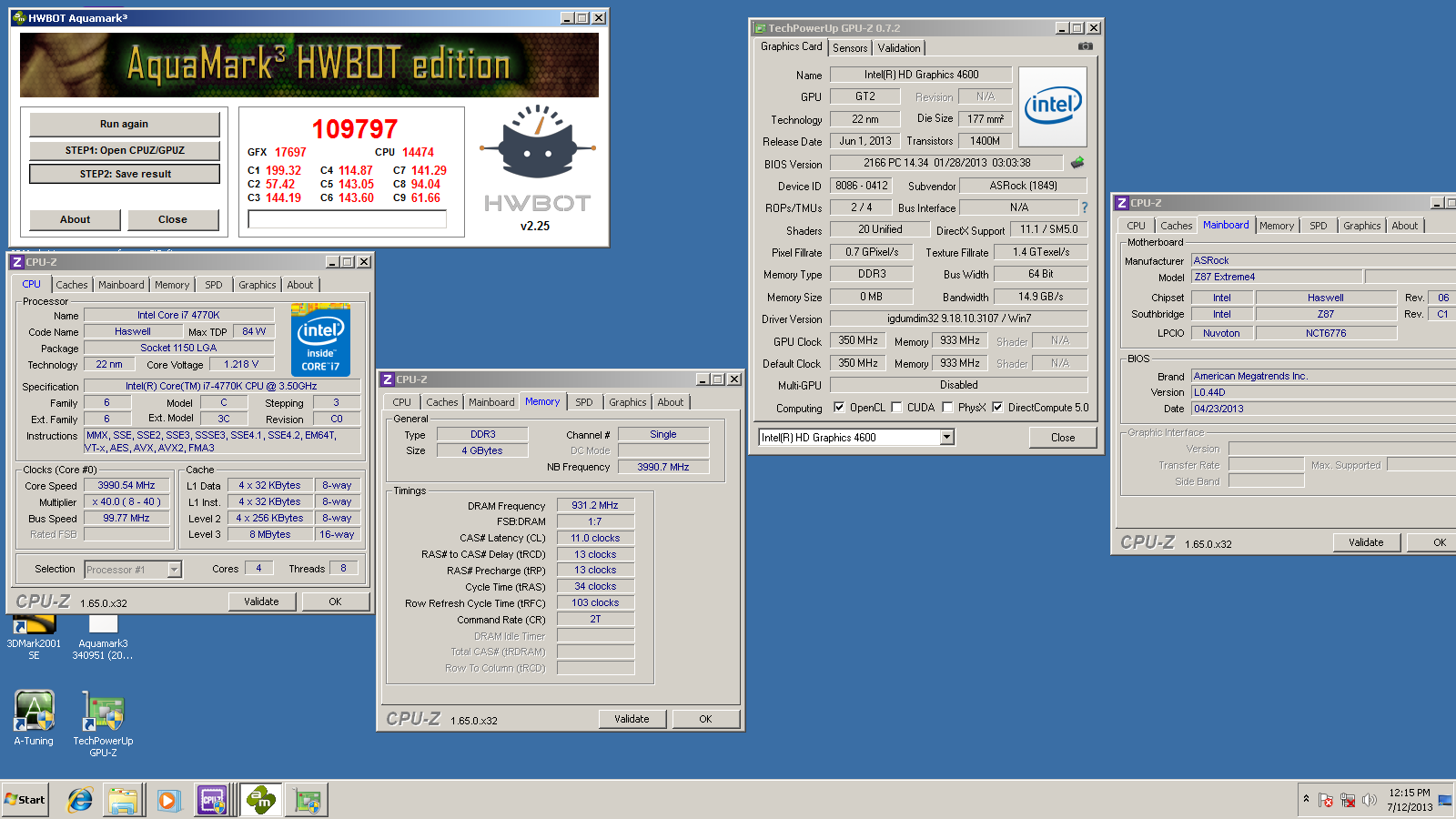Click the Aquamark HWBOT taskbar icon
The height and width of the screenshot is (819, 1456).
click(261, 800)
